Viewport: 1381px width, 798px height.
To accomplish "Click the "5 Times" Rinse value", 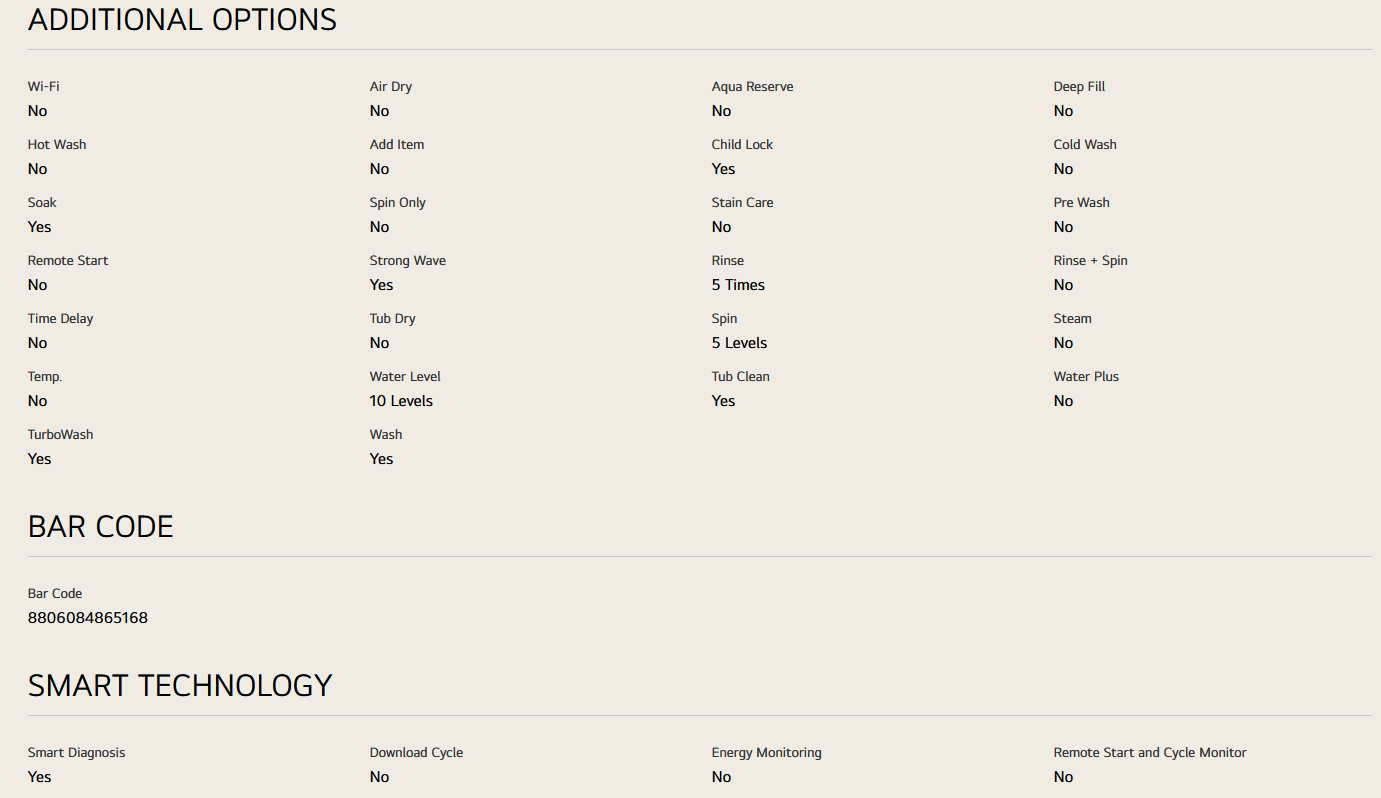I will pyautogui.click(x=738, y=285).
